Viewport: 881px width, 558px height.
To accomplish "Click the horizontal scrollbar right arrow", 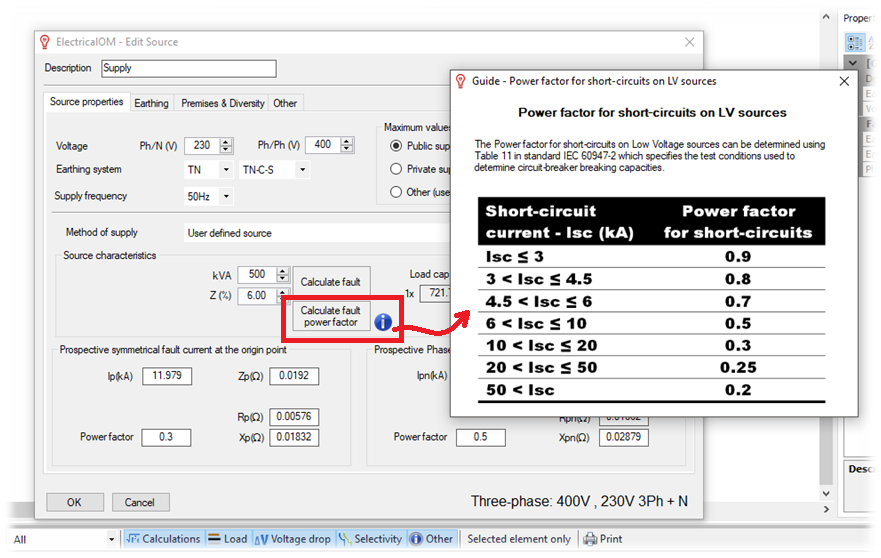I will point(825,509).
